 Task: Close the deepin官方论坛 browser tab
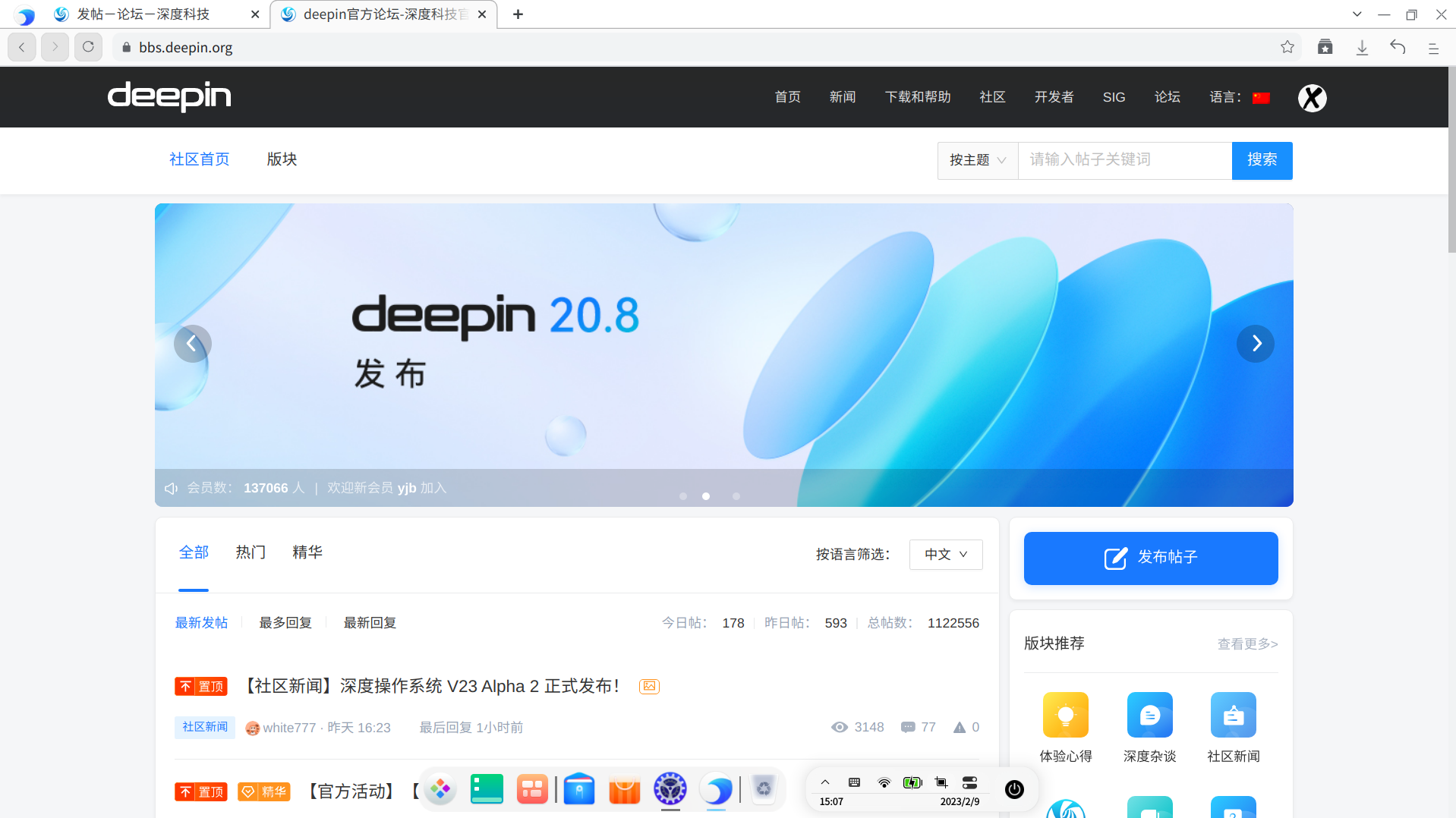pyautogui.click(x=482, y=14)
